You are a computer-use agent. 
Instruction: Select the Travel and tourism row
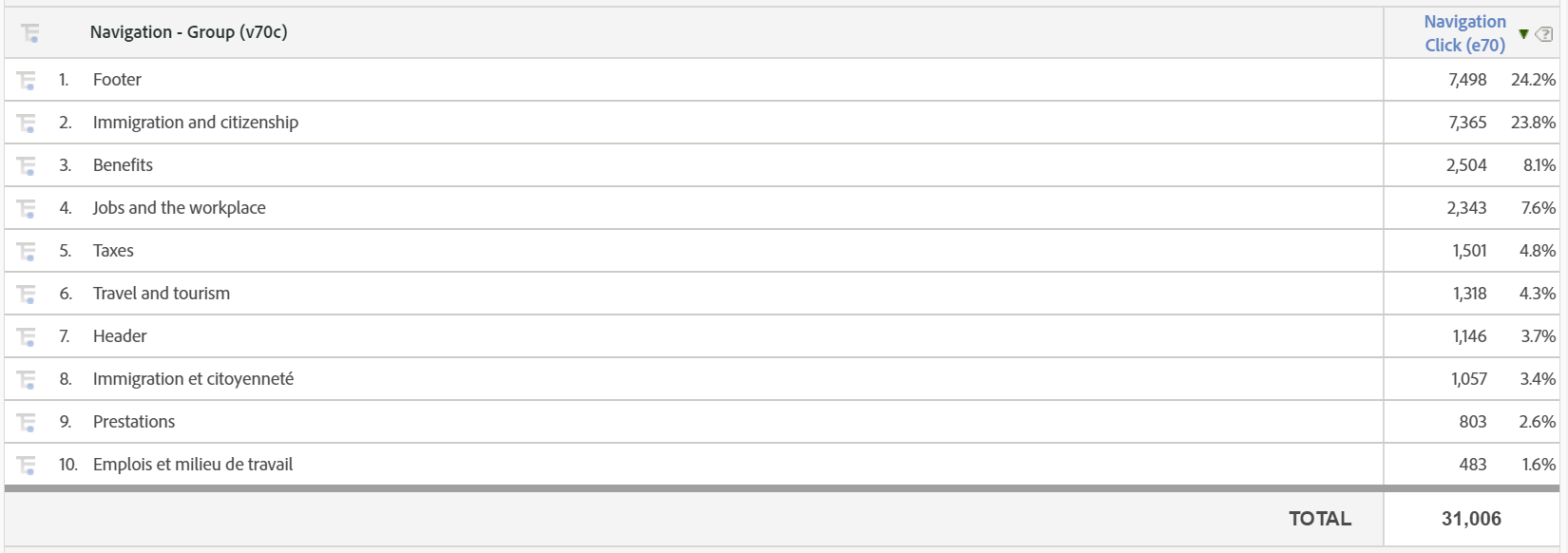161,293
